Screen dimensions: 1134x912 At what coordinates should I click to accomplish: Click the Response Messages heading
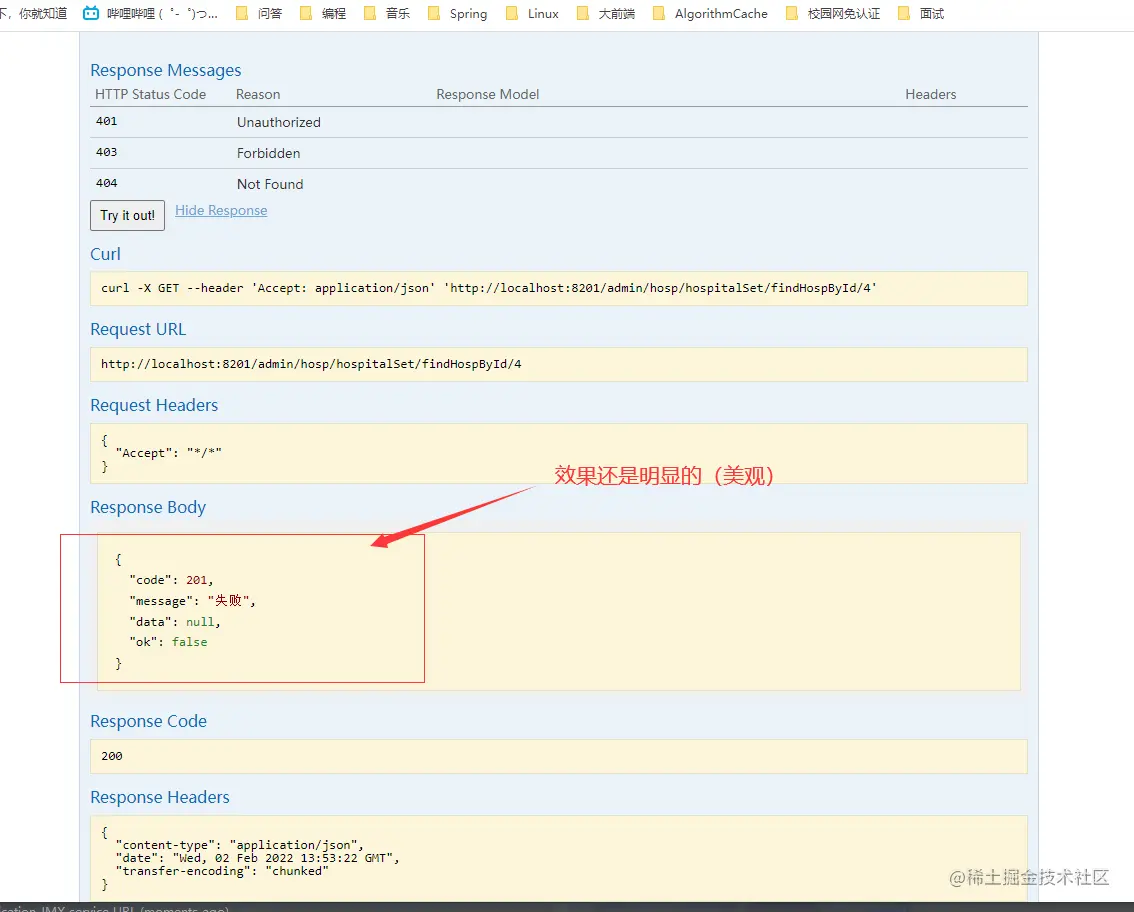166,70
